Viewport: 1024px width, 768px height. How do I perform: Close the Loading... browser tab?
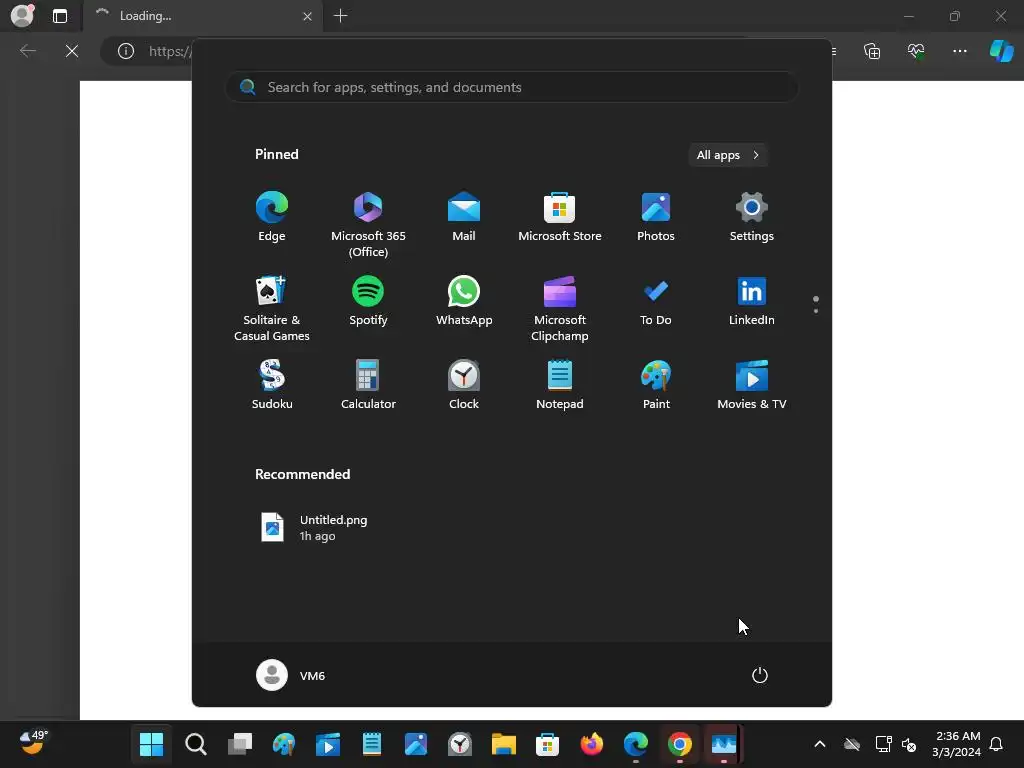(307, 16)
